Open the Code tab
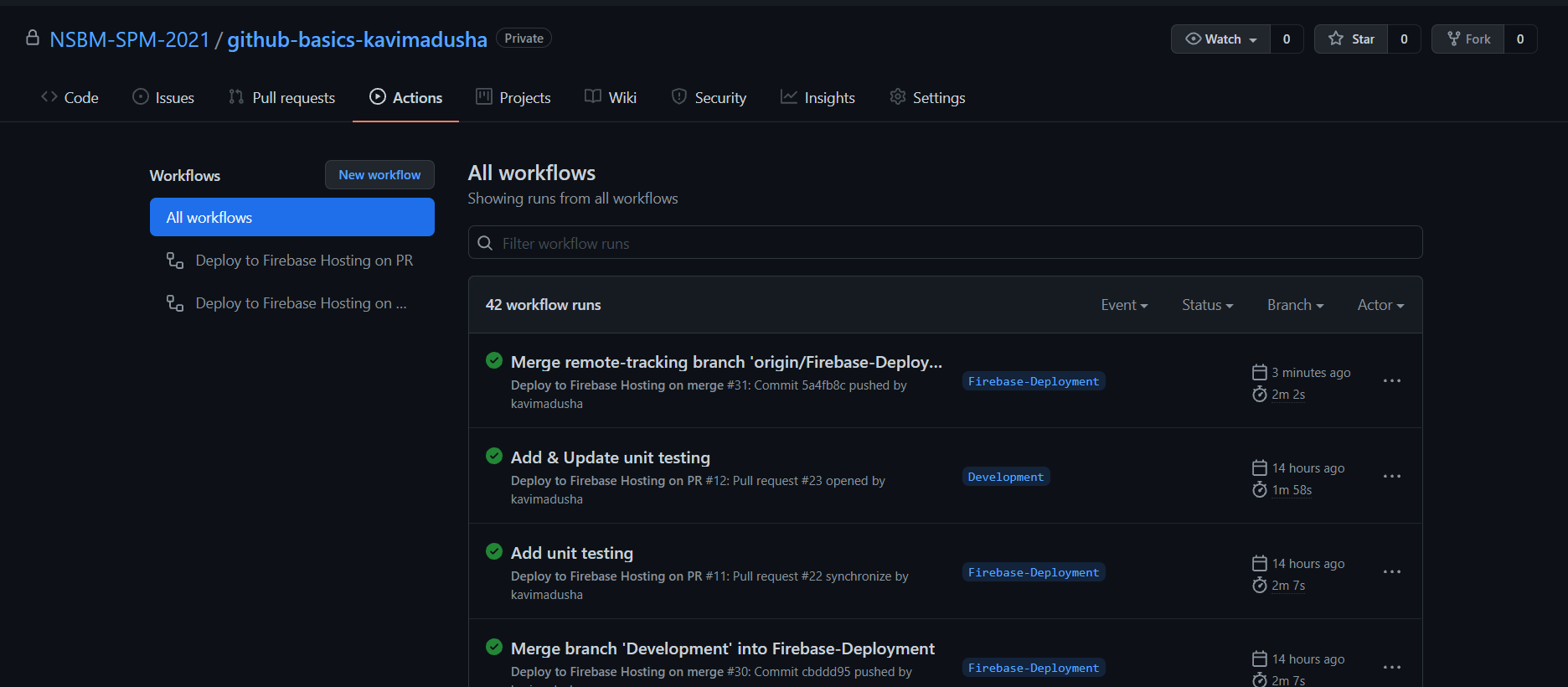 point(70,97)
